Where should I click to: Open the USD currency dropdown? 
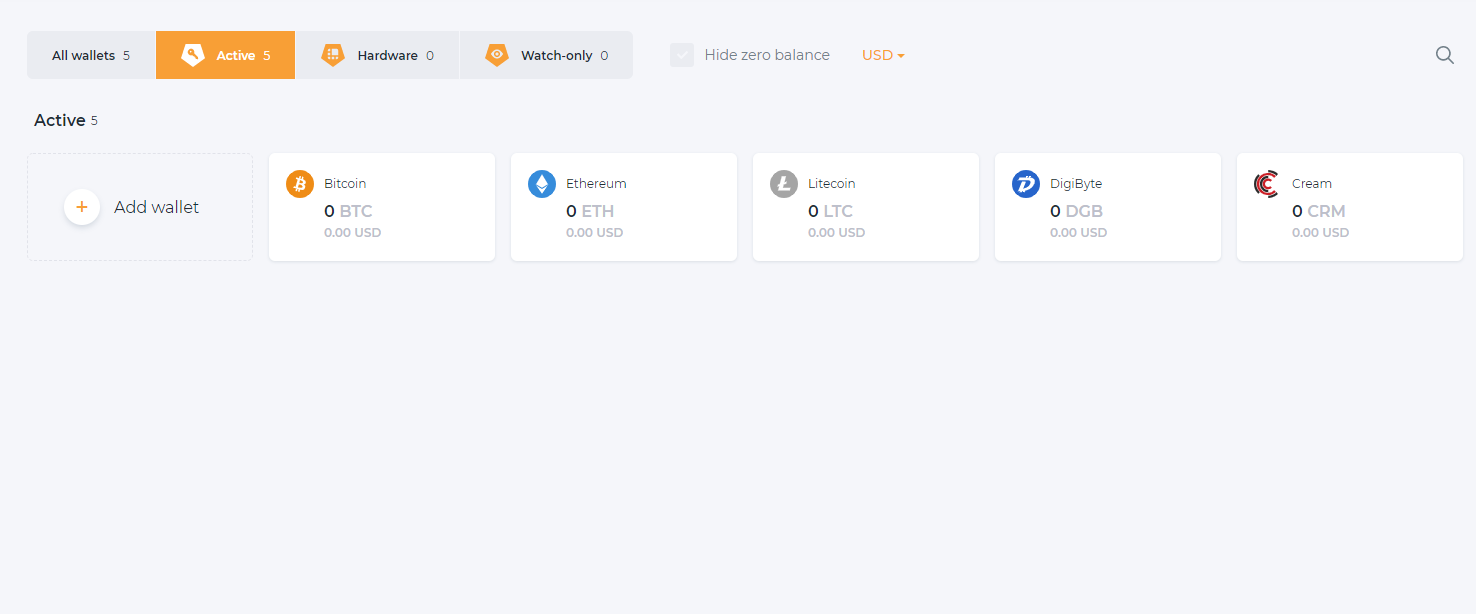pyautogui.click(x=883, y=55)
